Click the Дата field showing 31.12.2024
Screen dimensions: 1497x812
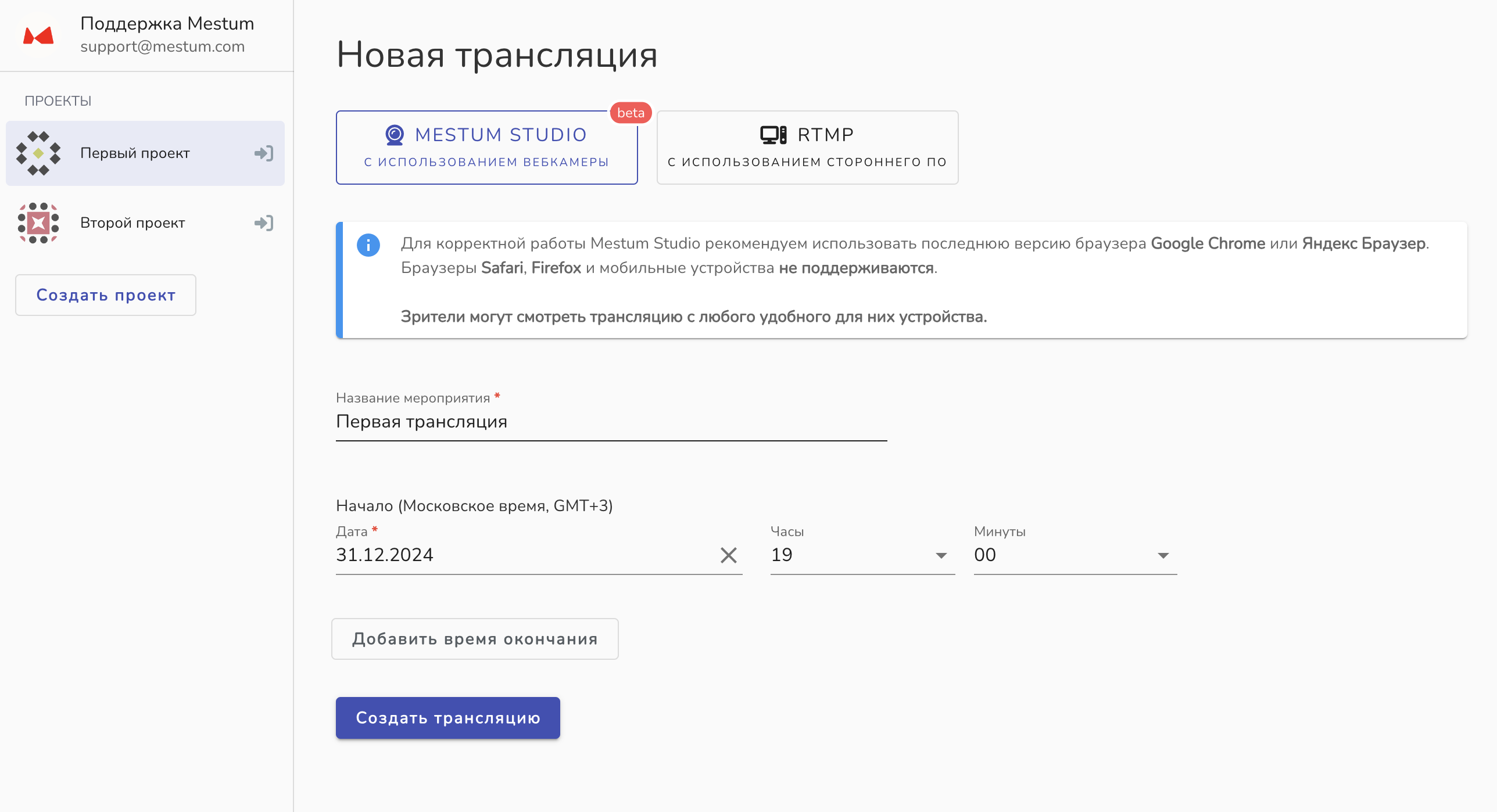tap(523, 555)
